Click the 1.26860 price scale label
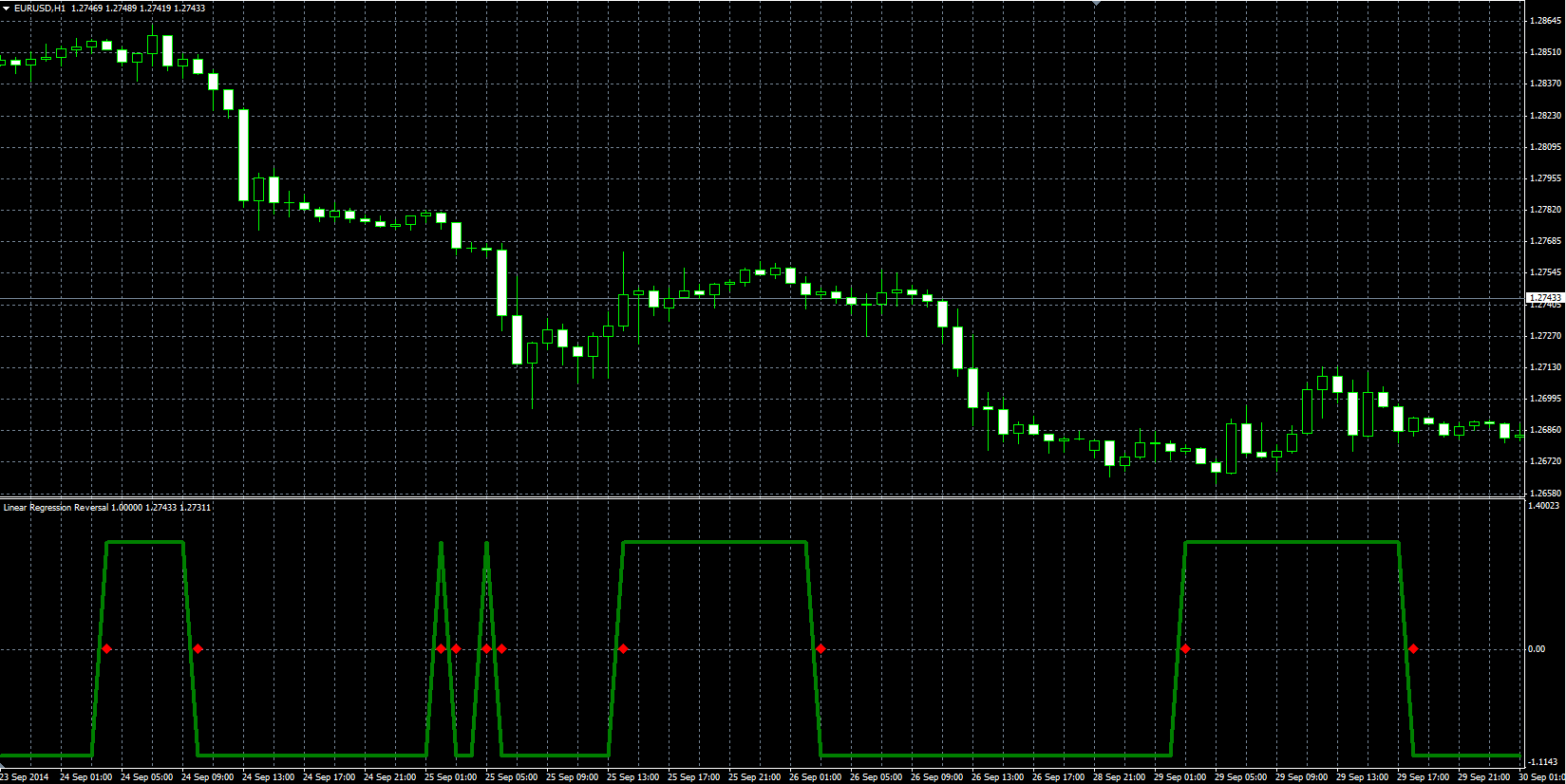 pos(1546,430)
